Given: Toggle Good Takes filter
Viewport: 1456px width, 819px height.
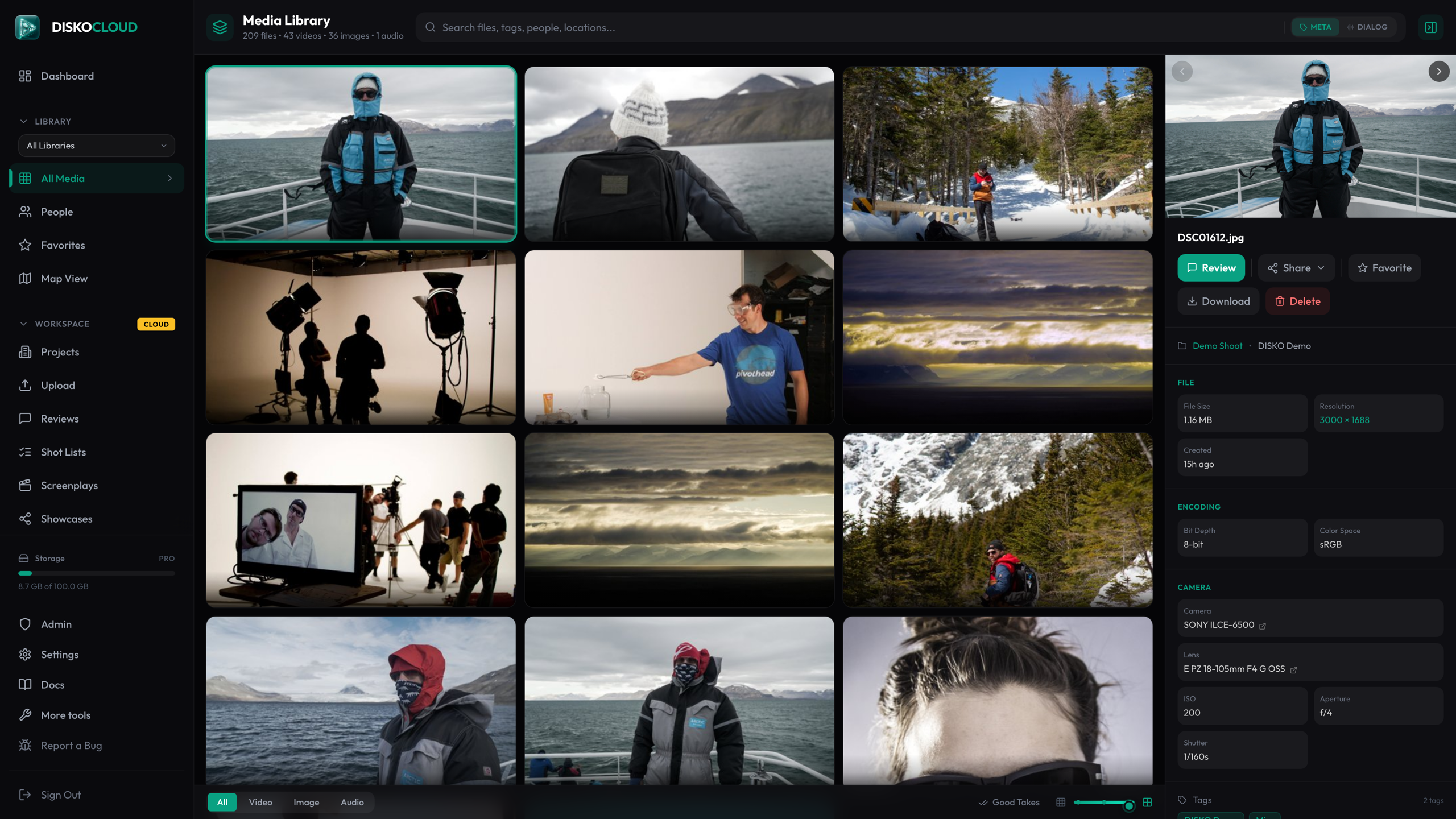Looking at the screenshot, I should (x=1008, y=803).
